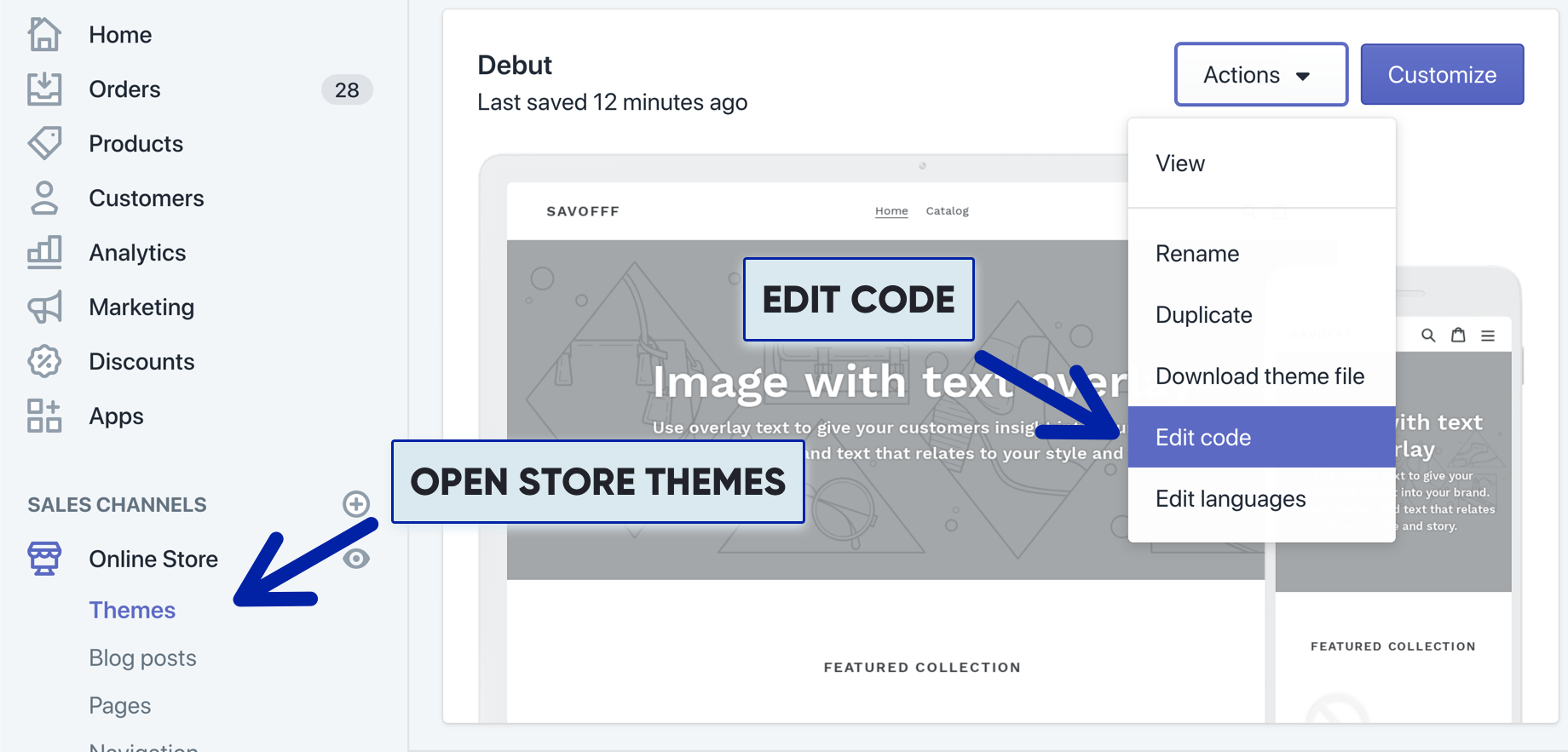Select Download theme file option

tap(1261, 376)
